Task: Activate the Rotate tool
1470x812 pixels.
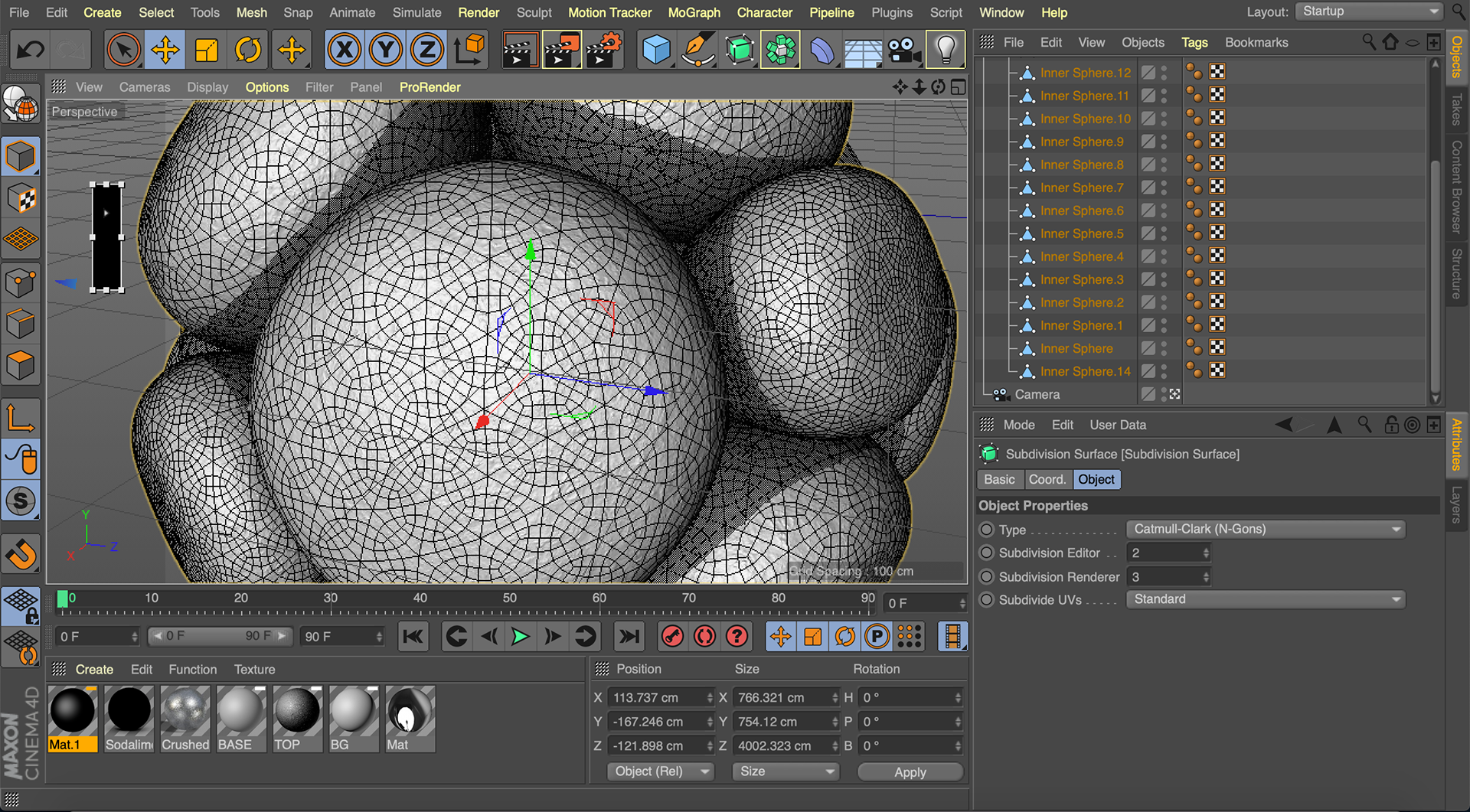Action: [247, 51]
